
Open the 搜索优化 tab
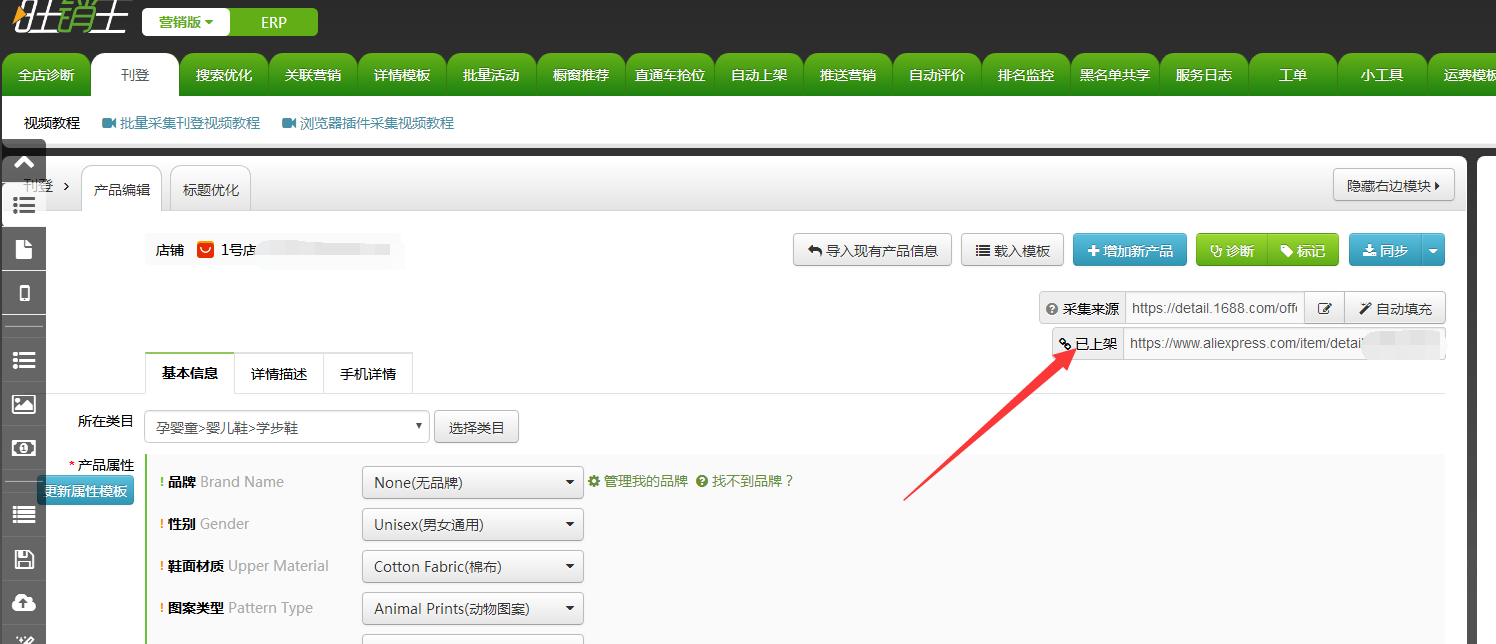(x=224, y=75)
